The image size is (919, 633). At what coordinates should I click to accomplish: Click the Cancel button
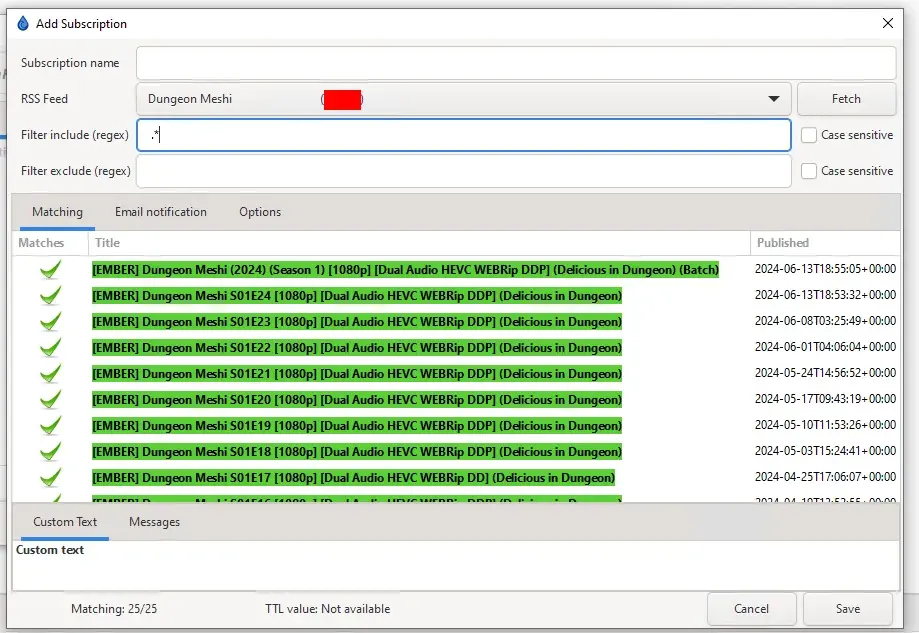[x=751, y=609]
